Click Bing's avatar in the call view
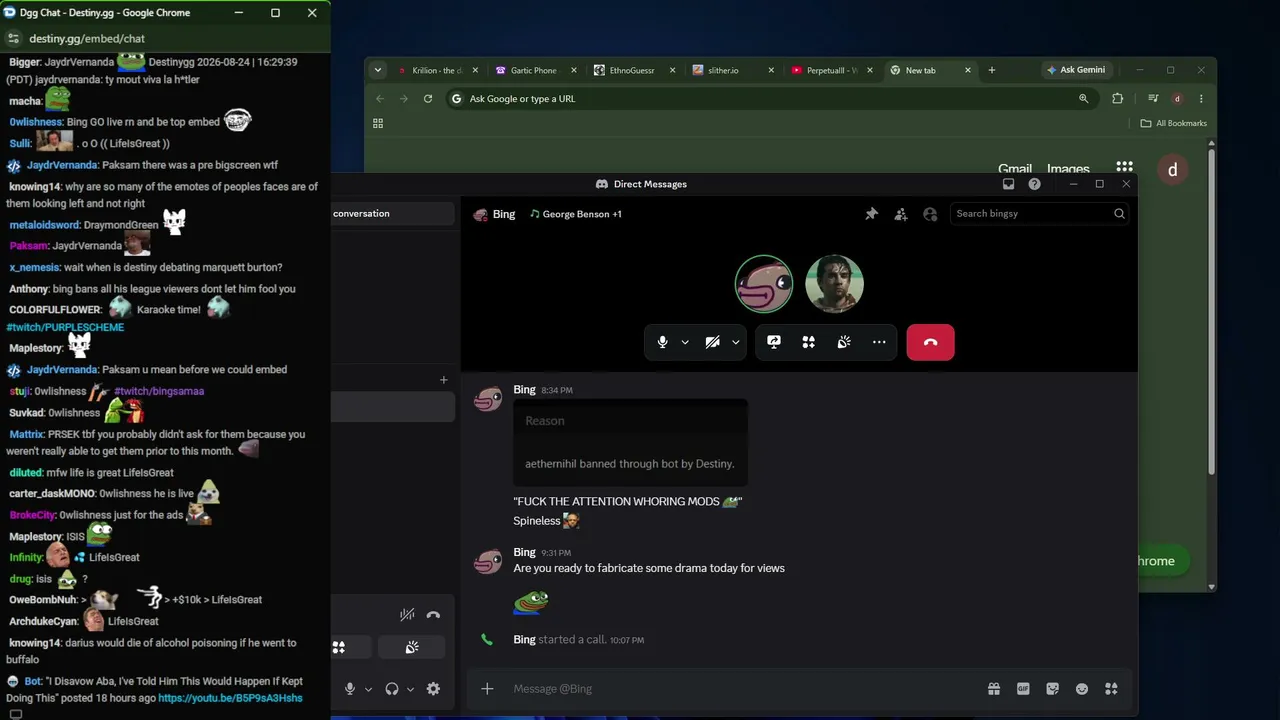1280x720 pixels. coord(764,284)
